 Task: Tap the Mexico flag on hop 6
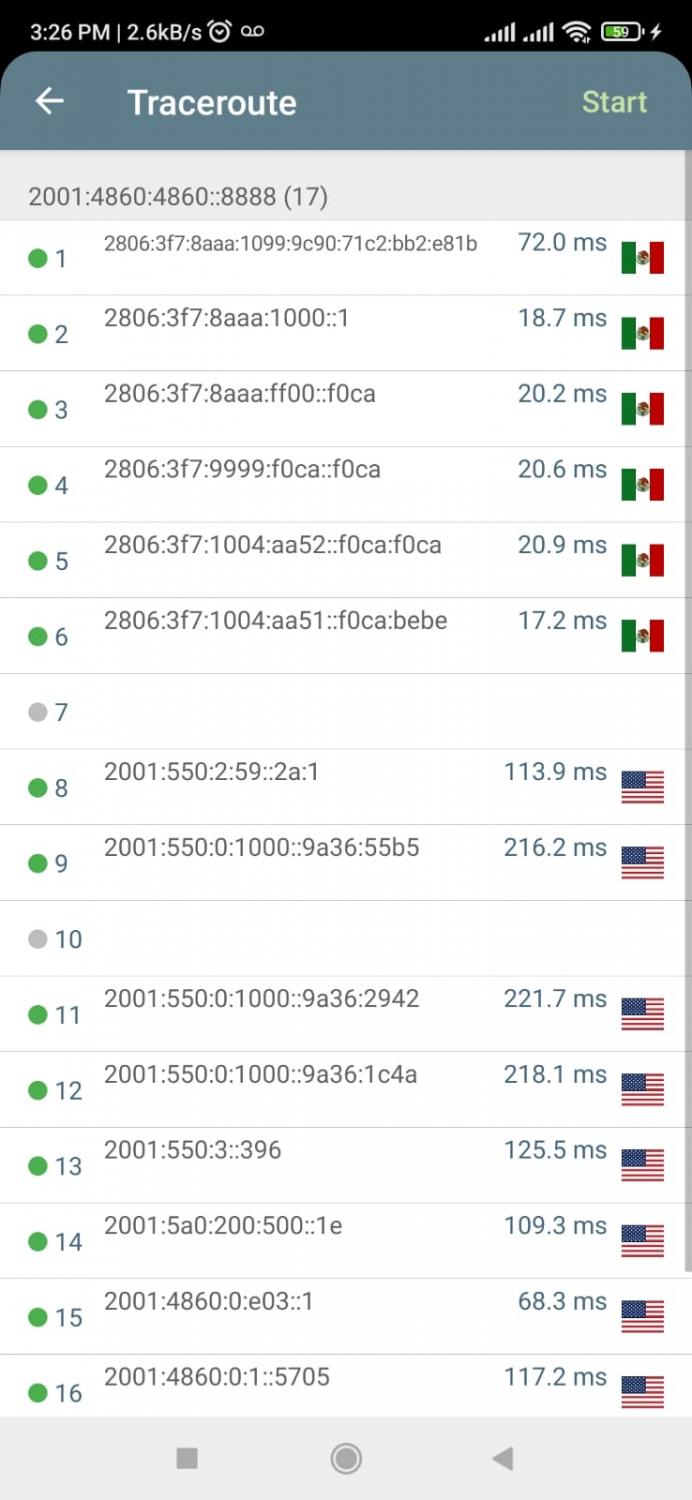tap(642, 636)
